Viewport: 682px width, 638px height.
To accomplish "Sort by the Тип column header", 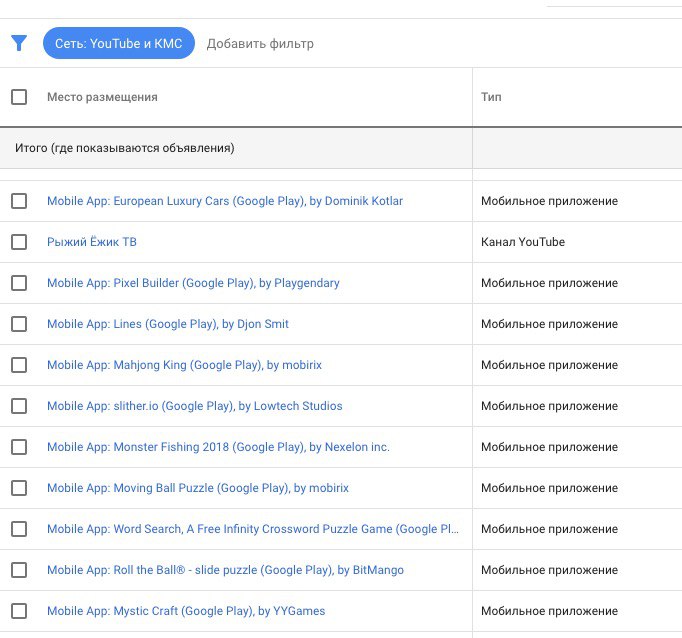I will (491, 97).
